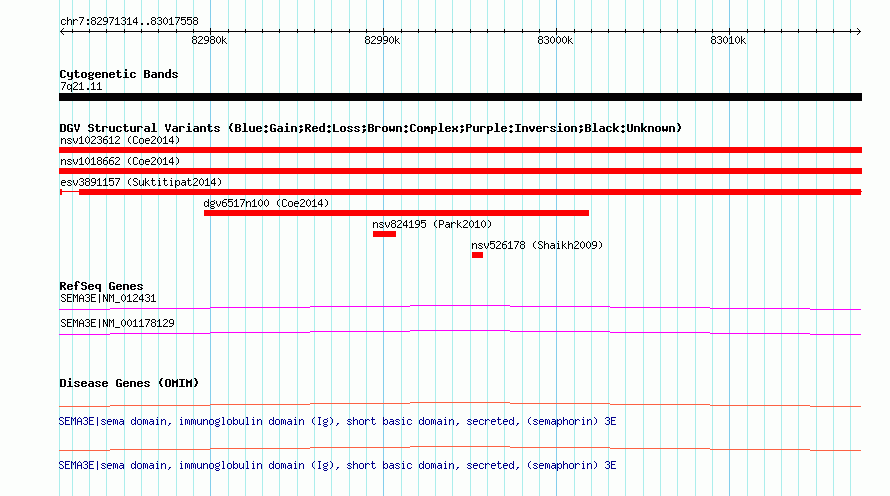Click the 83000k ruler tick label
This screenshot has height=496, width=890.
point(555,40)
